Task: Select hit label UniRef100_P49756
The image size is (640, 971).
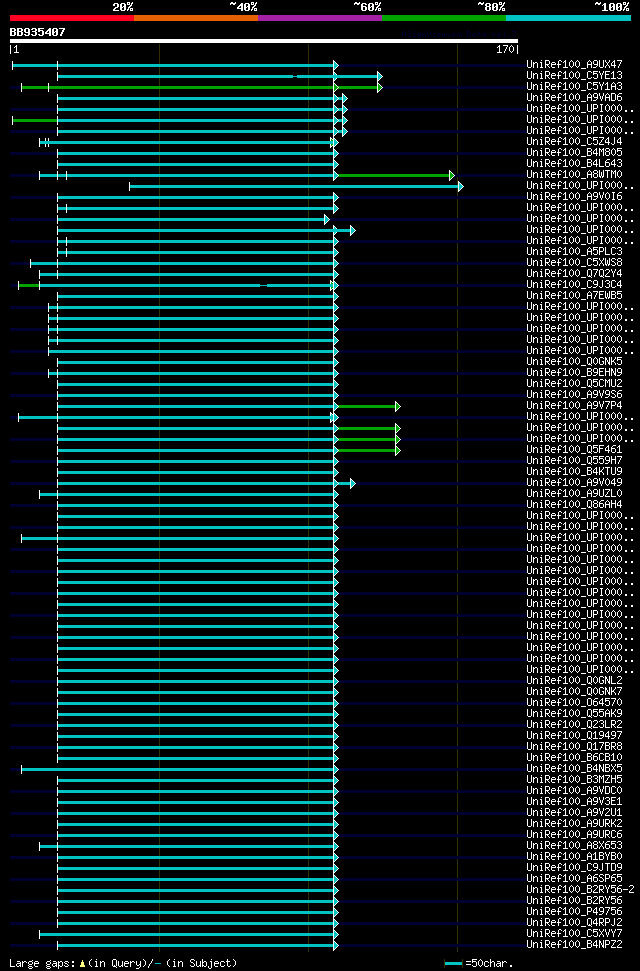Action: tap(574, 912)
